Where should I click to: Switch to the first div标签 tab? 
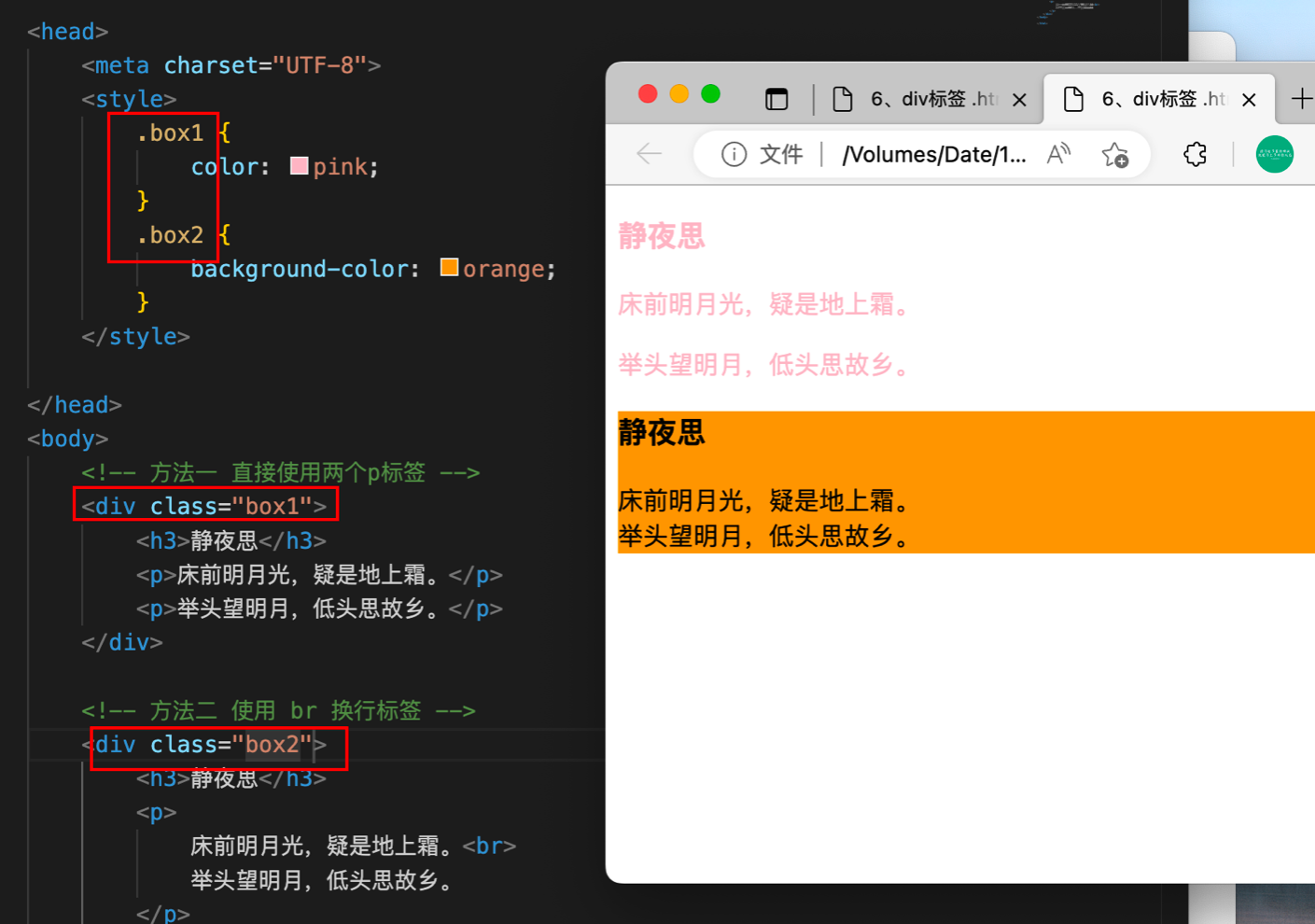[919, 99]
